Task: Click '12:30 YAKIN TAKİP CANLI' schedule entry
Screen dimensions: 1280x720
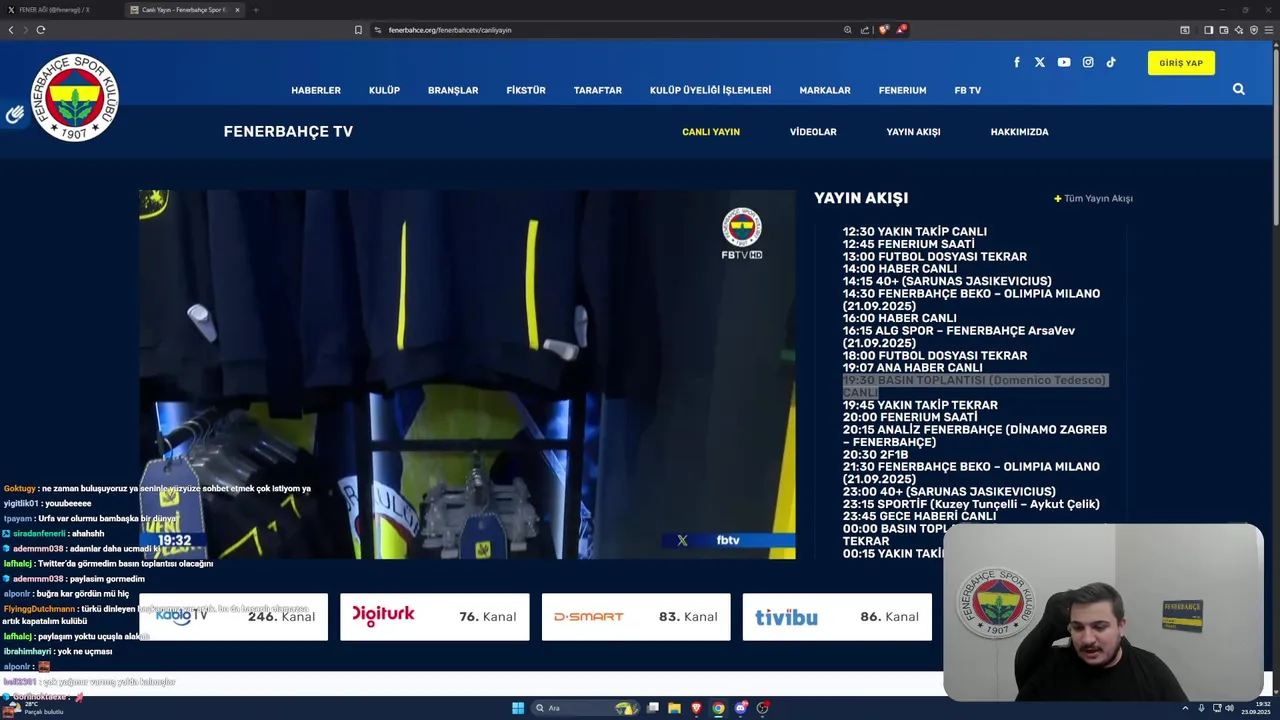Action: click(x=915, y=232)
